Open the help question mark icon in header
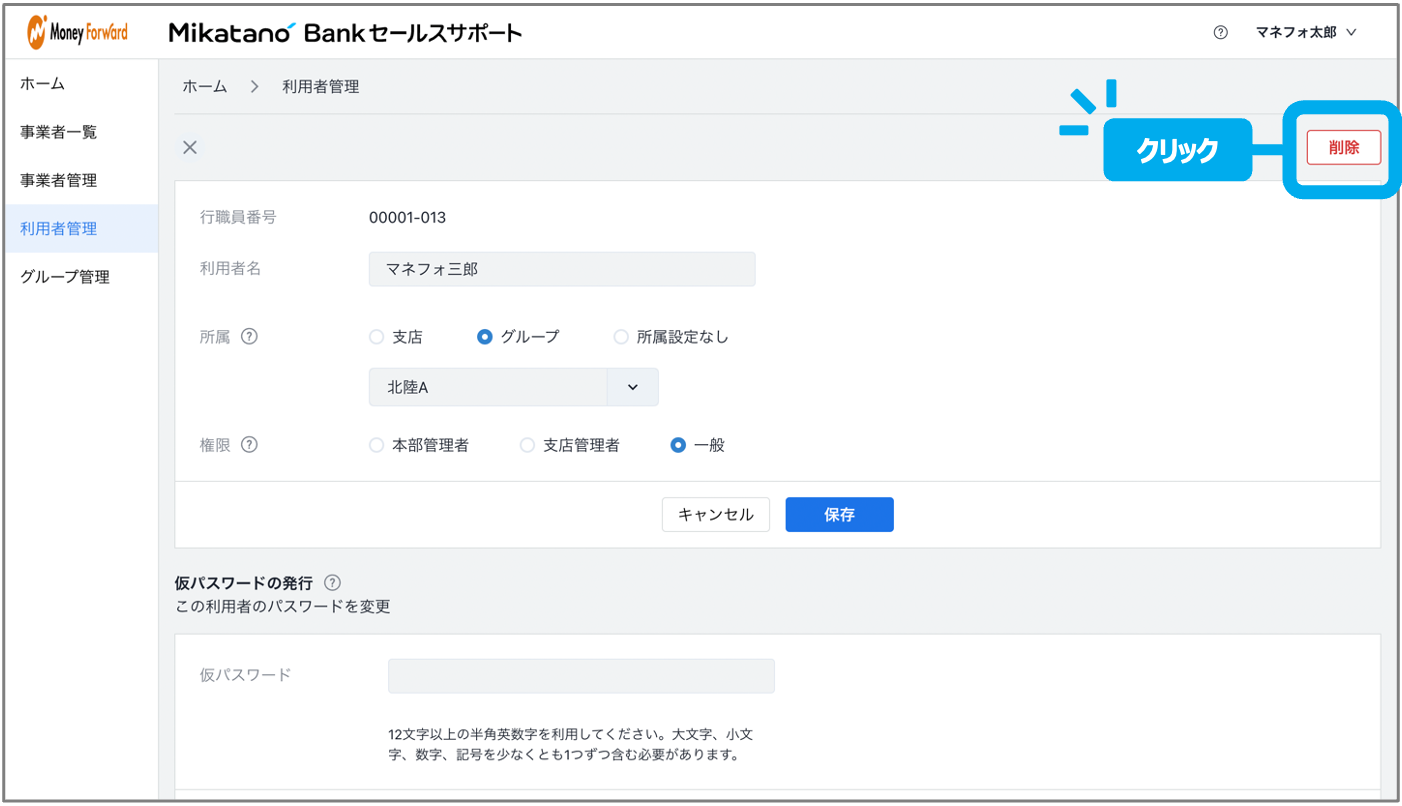This screenshot has height=806, width=1402. (1220, 32)
